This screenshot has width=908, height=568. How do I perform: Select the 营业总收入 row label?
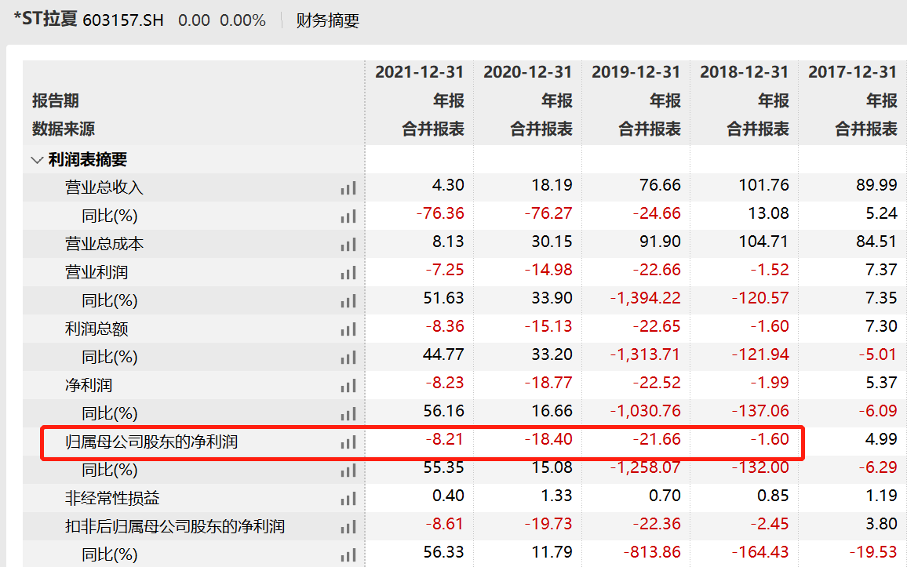click(104, 188)
